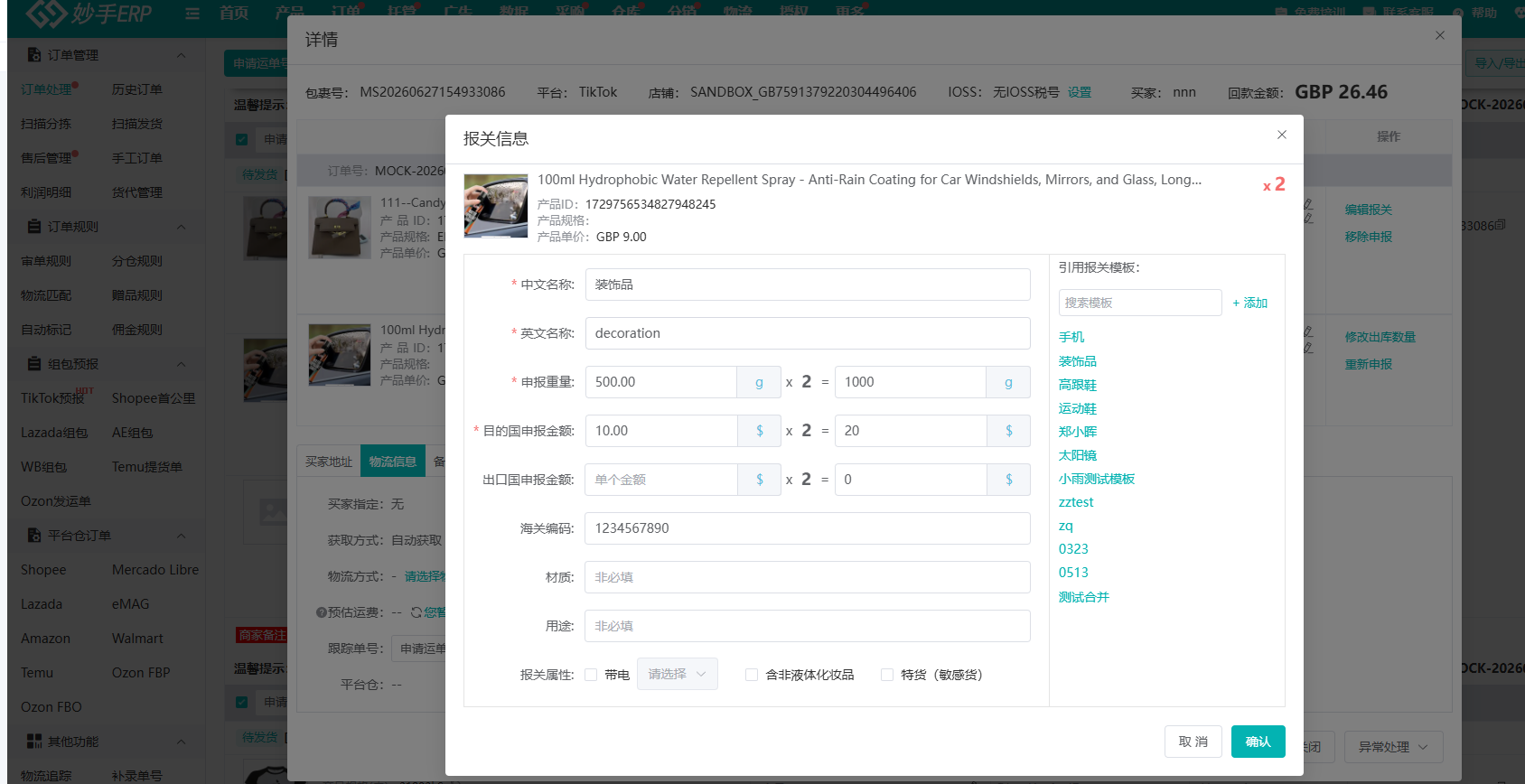Click the hamburger menu icon in header
This screenshot has width=1525, height=784.
point(192,14)
